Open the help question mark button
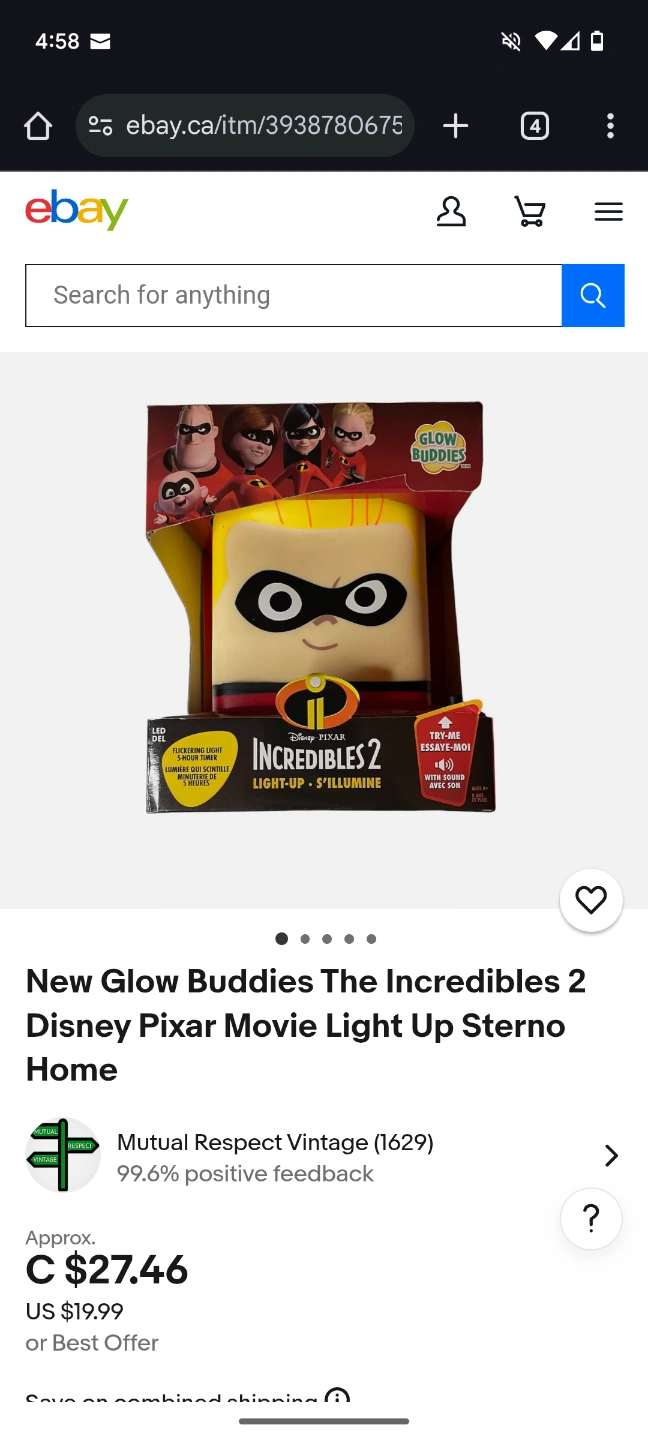 (x=591, y=1219)
